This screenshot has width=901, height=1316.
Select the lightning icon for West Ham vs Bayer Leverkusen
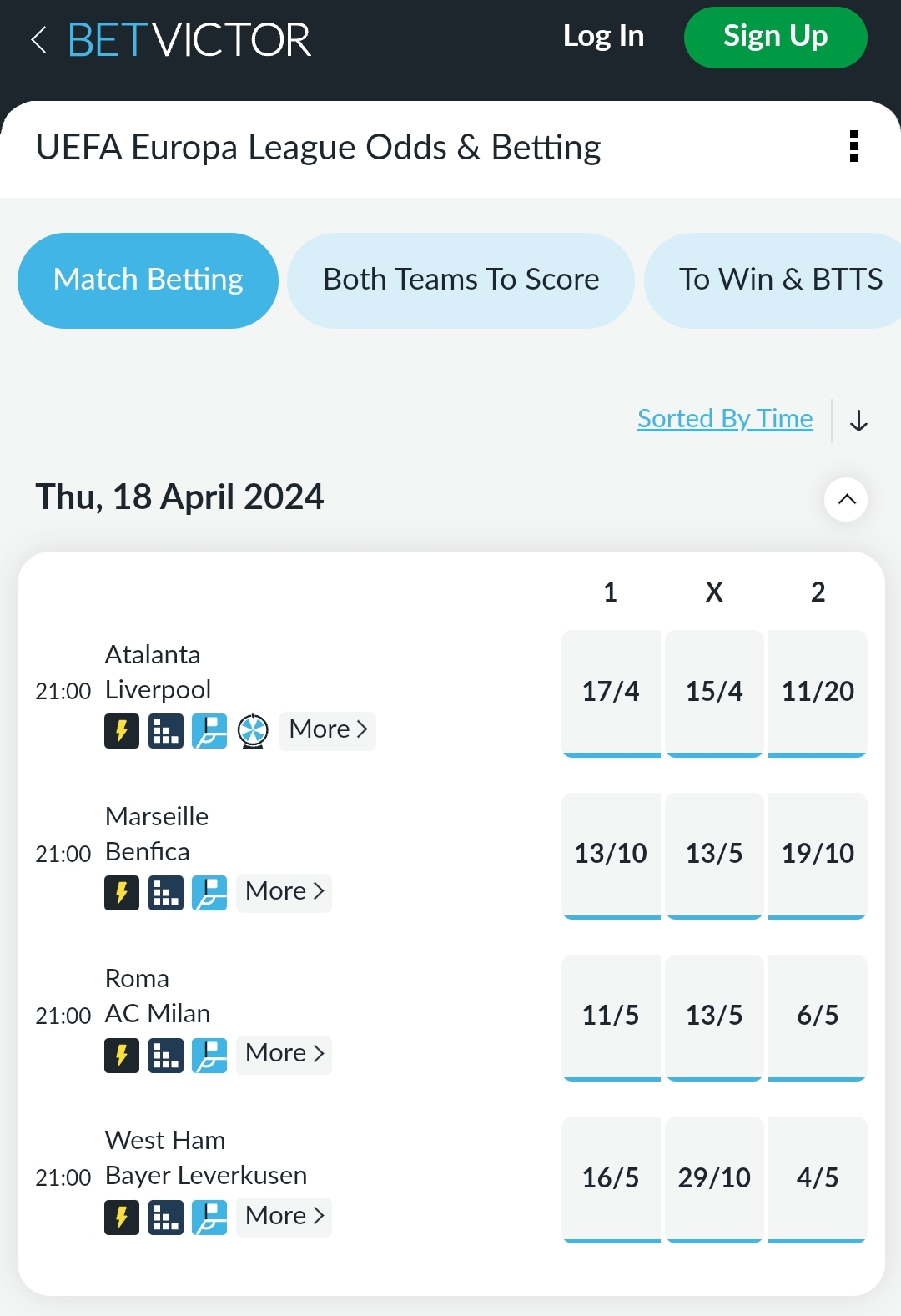tap(122, 1217)
